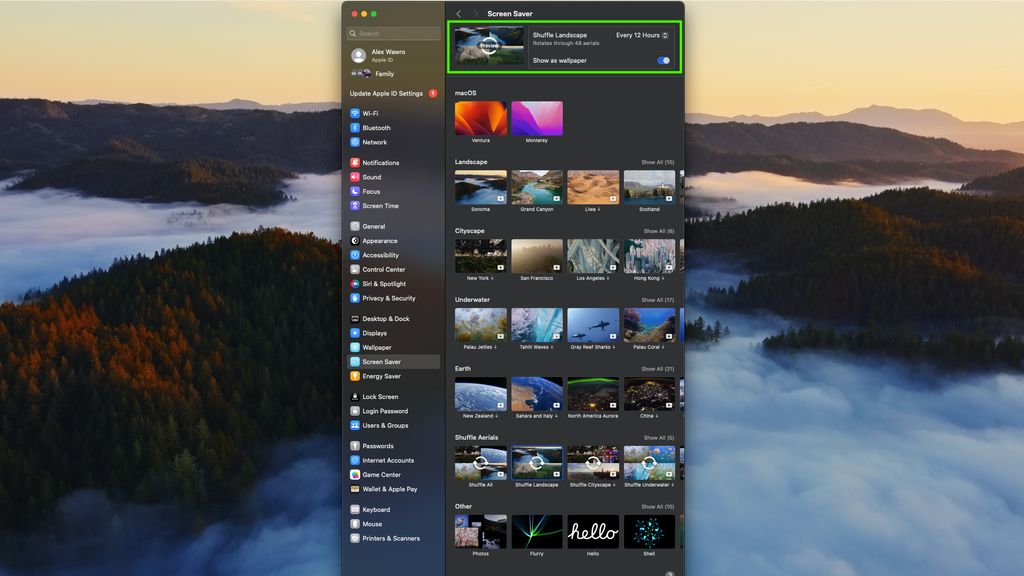Open Screen Time settings

tap(354, 205)
